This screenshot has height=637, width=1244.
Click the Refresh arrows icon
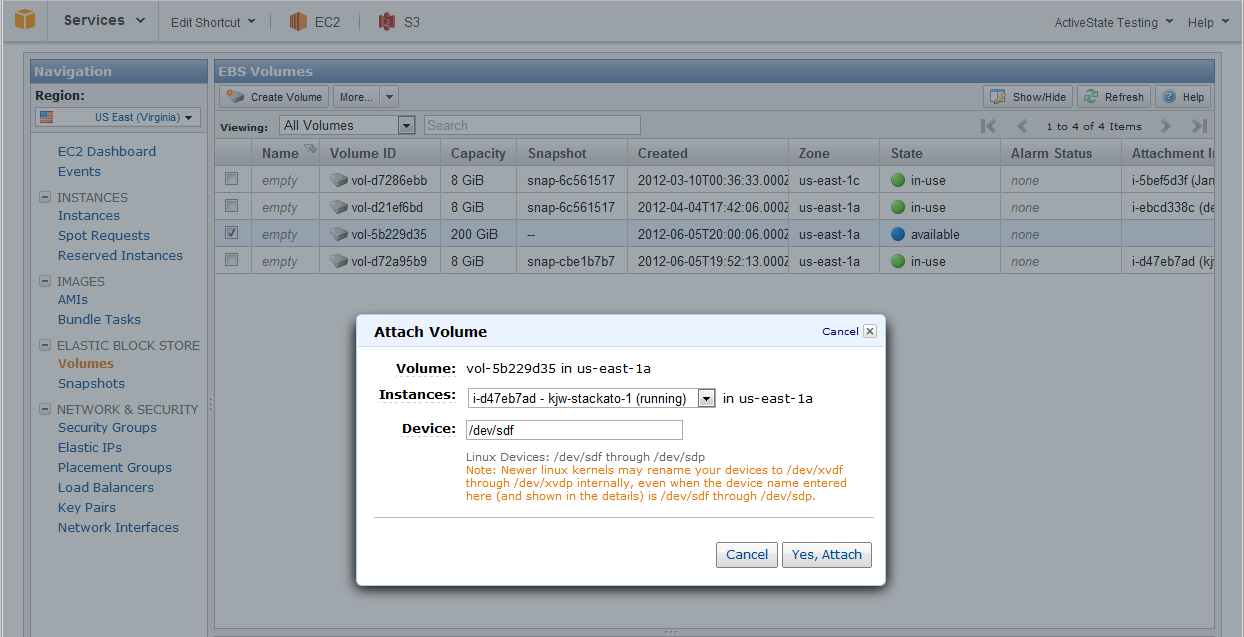[1091, 97]
